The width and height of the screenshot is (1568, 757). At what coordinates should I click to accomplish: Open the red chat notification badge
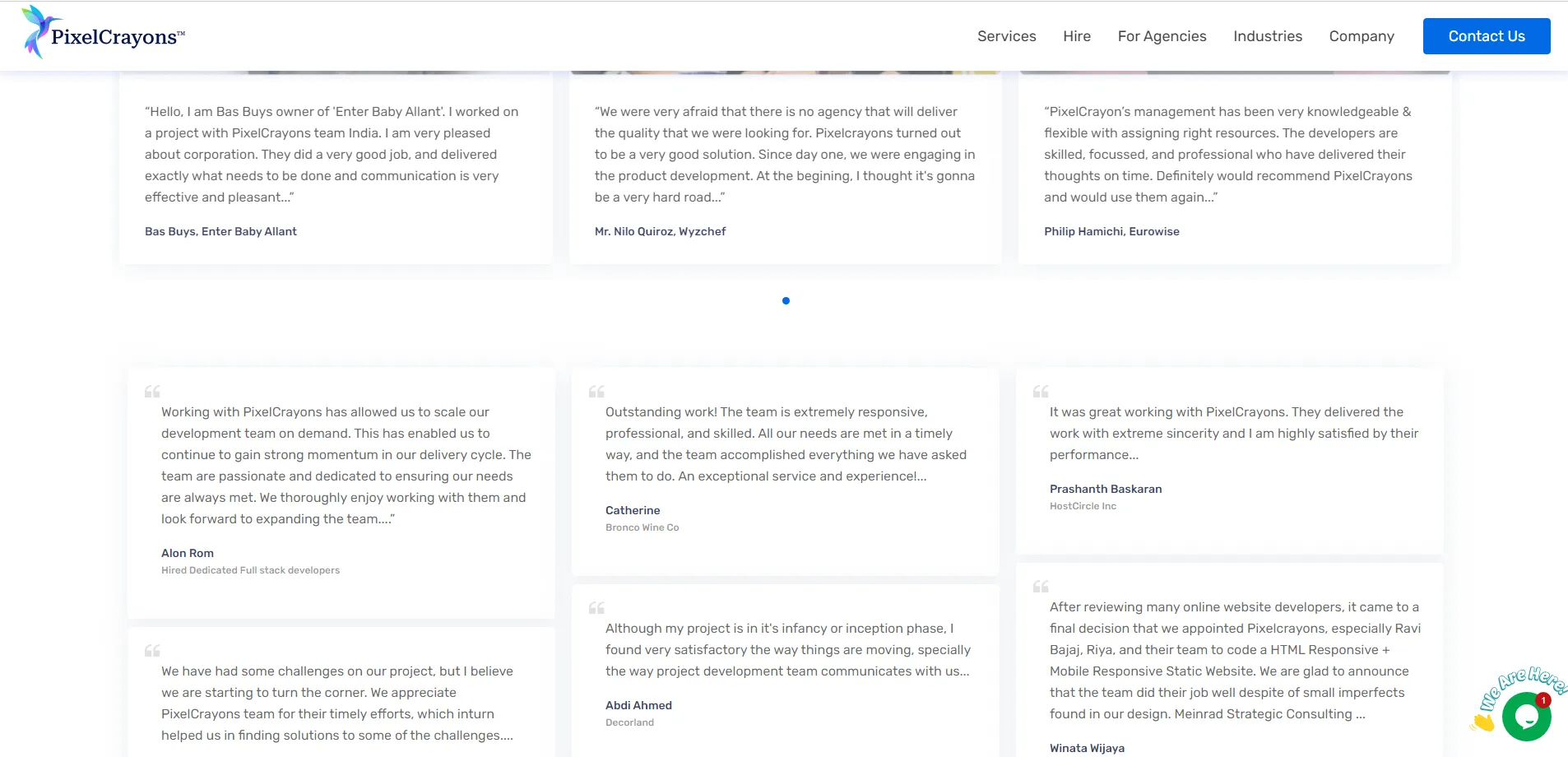coord(1543,700)
